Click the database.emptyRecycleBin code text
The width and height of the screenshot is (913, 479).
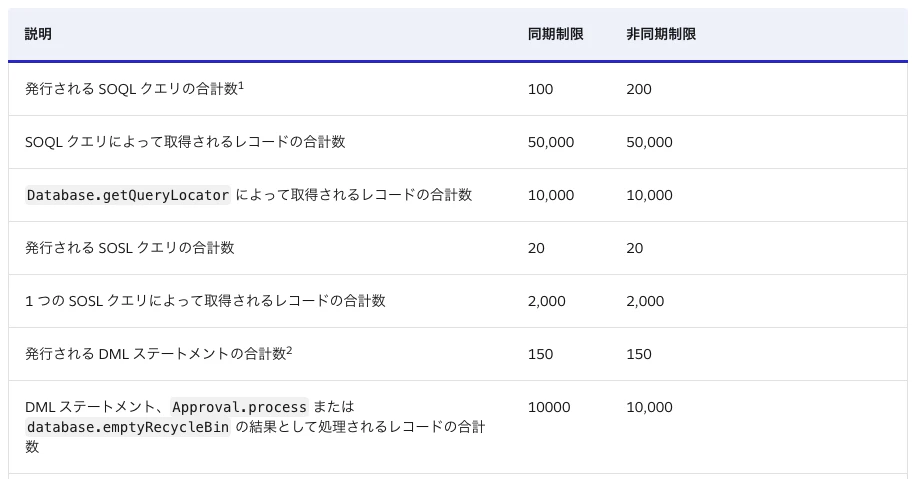tap(128, 427)
